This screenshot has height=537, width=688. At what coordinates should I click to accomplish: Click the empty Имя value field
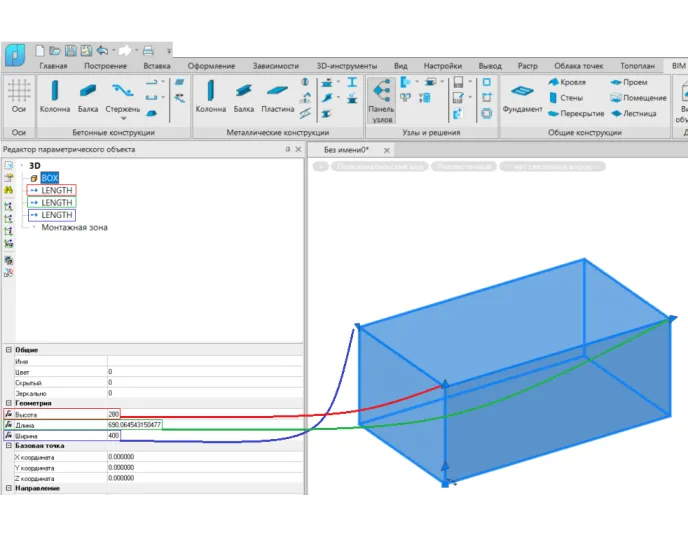[x=205, y=361]
